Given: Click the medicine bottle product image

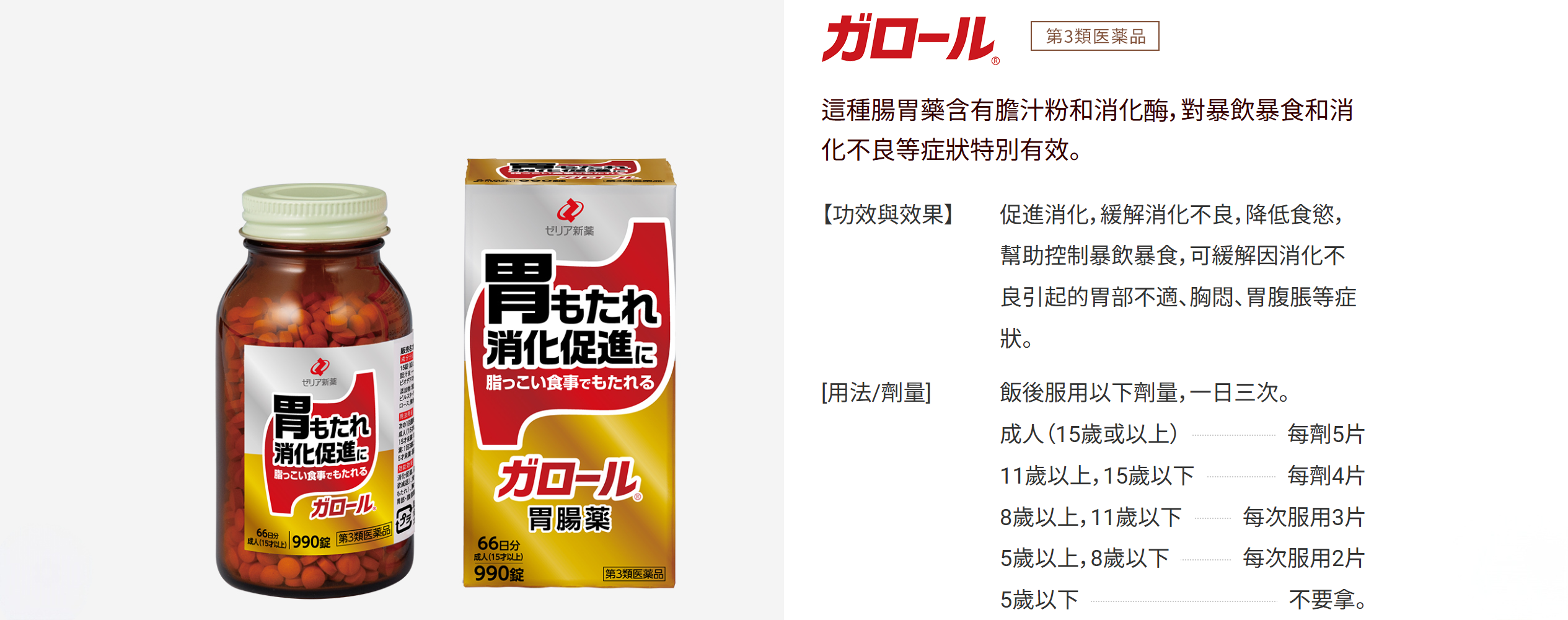Looking at the screenshot, I should click(316, 391).
